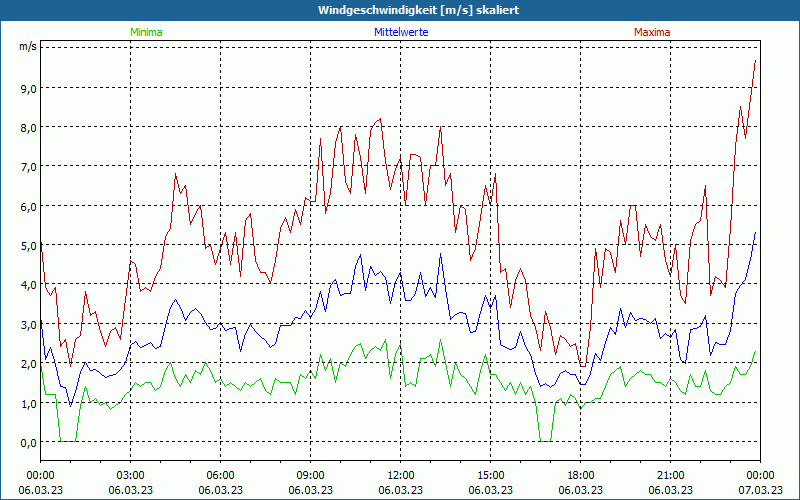The width and height of the screenshot is (800, 500).
Task: Click the green Minima zero dip near 17:00
Action: click(x=545, y=441)
